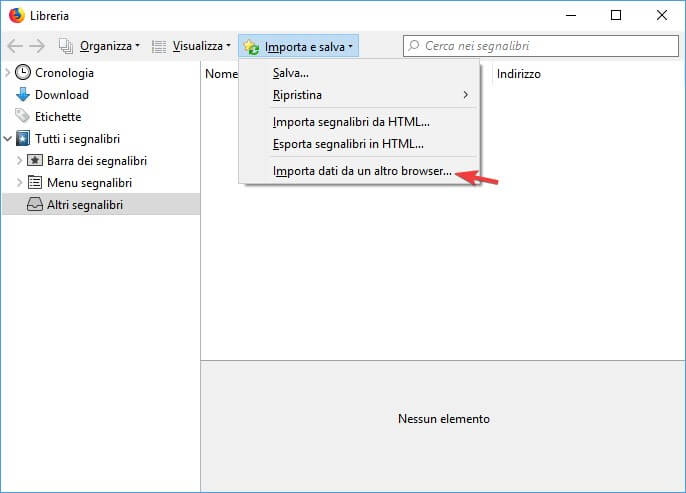Select Cronologia in the sidebar
Image resolution: width=686 pixels, height=493 pixels.
pos(64,73)
